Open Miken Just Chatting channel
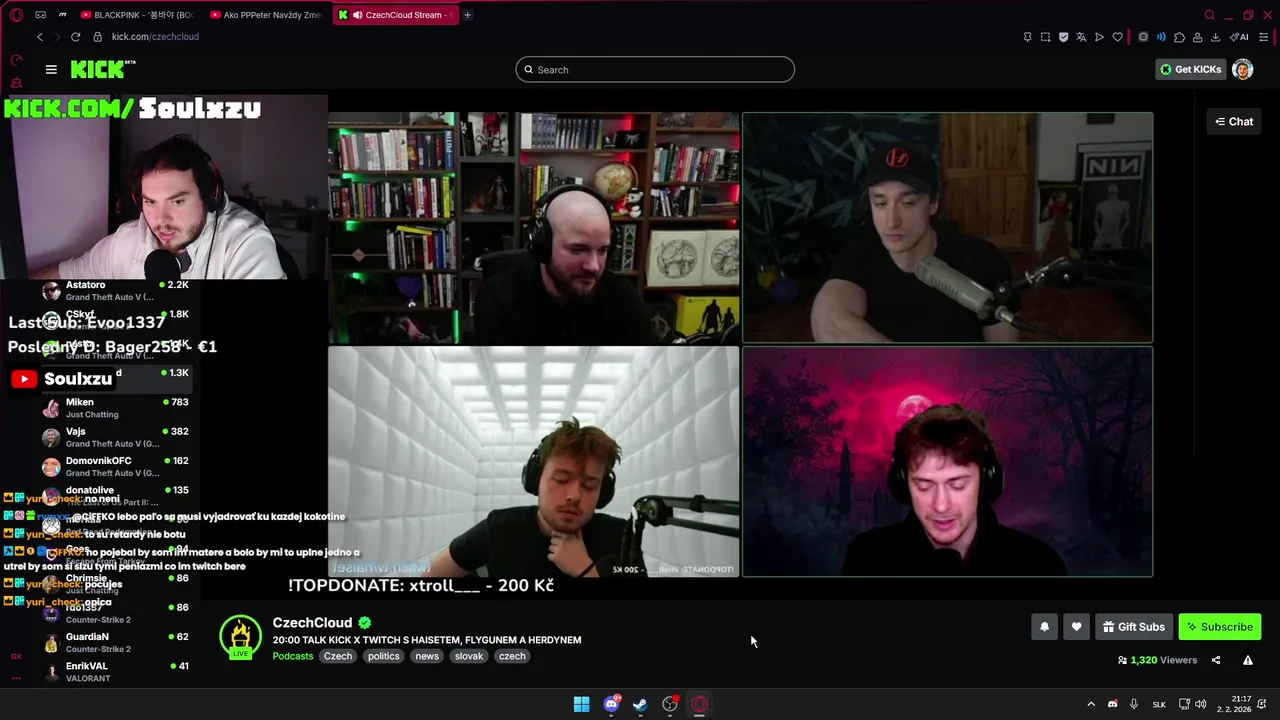1280x720 pixels. (x=116, y=408)
